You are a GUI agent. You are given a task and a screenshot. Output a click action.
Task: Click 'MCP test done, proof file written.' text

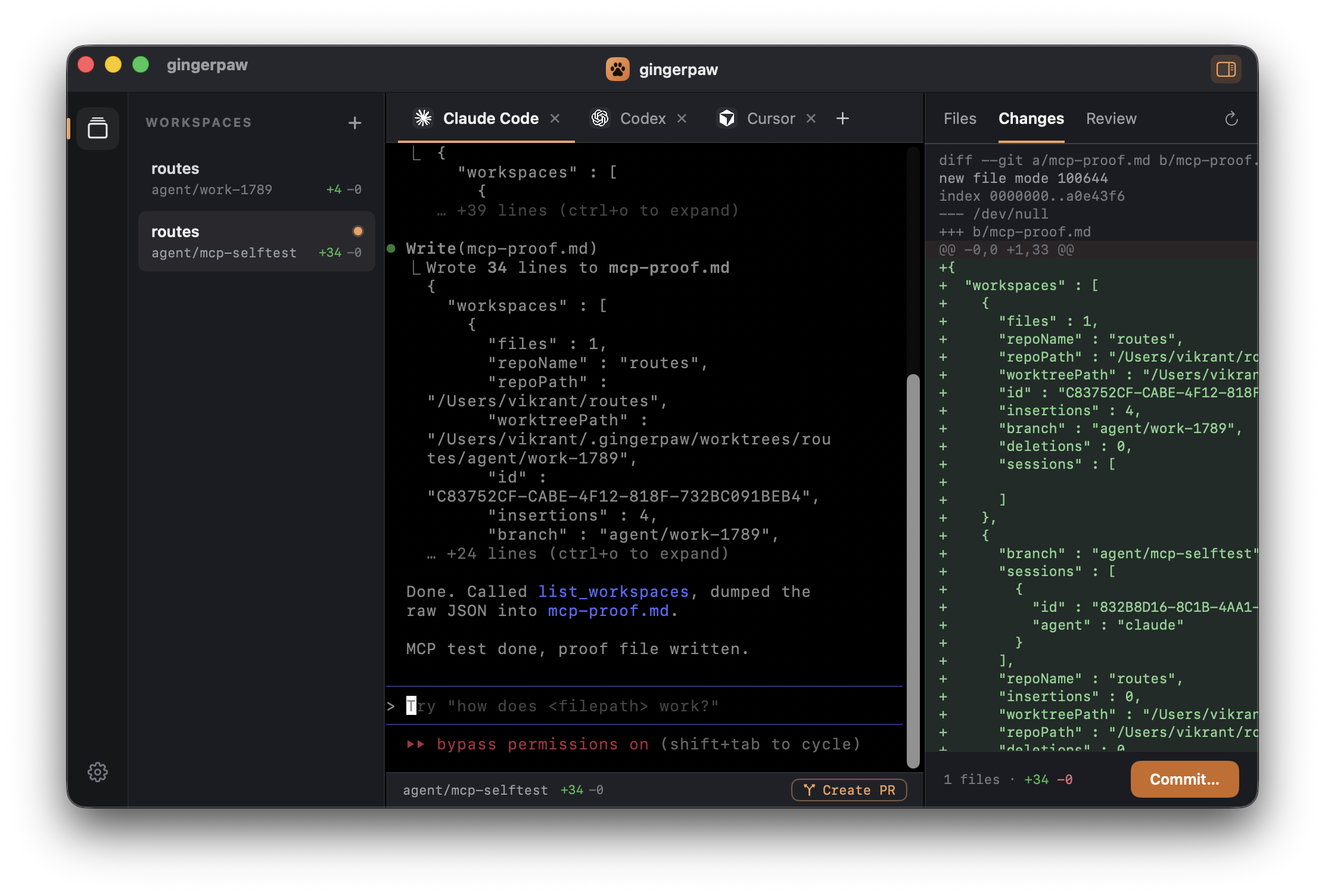point(577,649)
